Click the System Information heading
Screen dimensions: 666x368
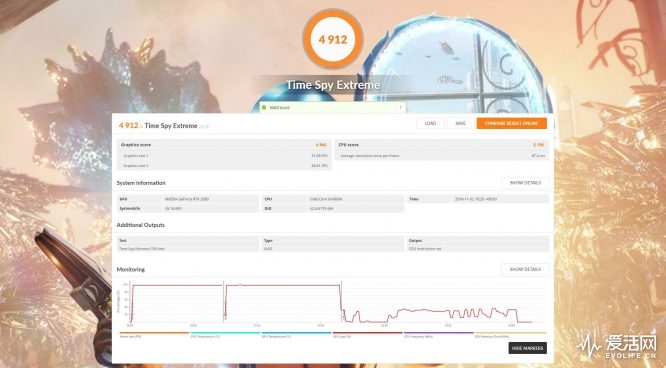coord(141,183)
